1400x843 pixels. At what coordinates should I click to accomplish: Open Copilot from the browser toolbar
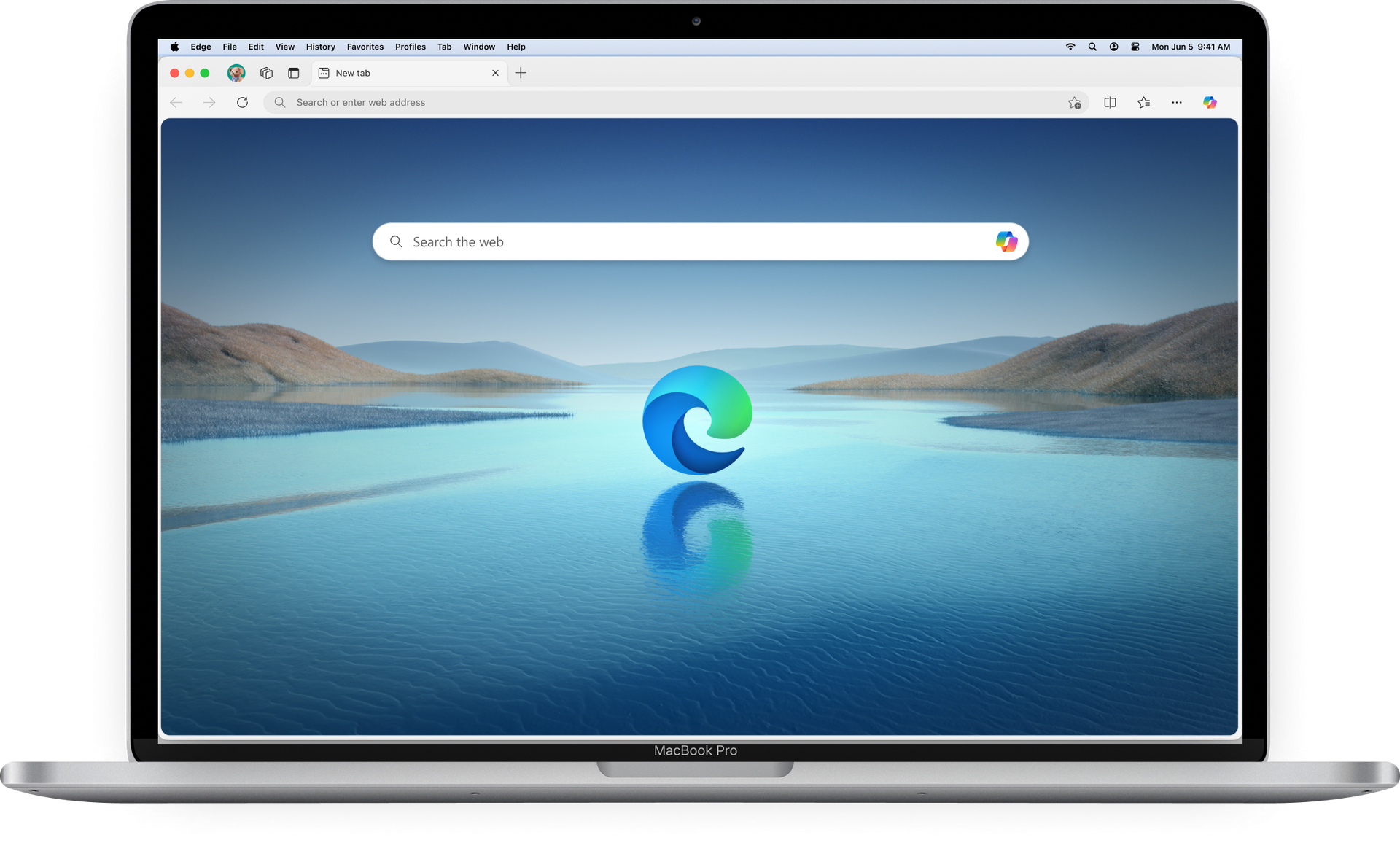(x=1210, y=103)
